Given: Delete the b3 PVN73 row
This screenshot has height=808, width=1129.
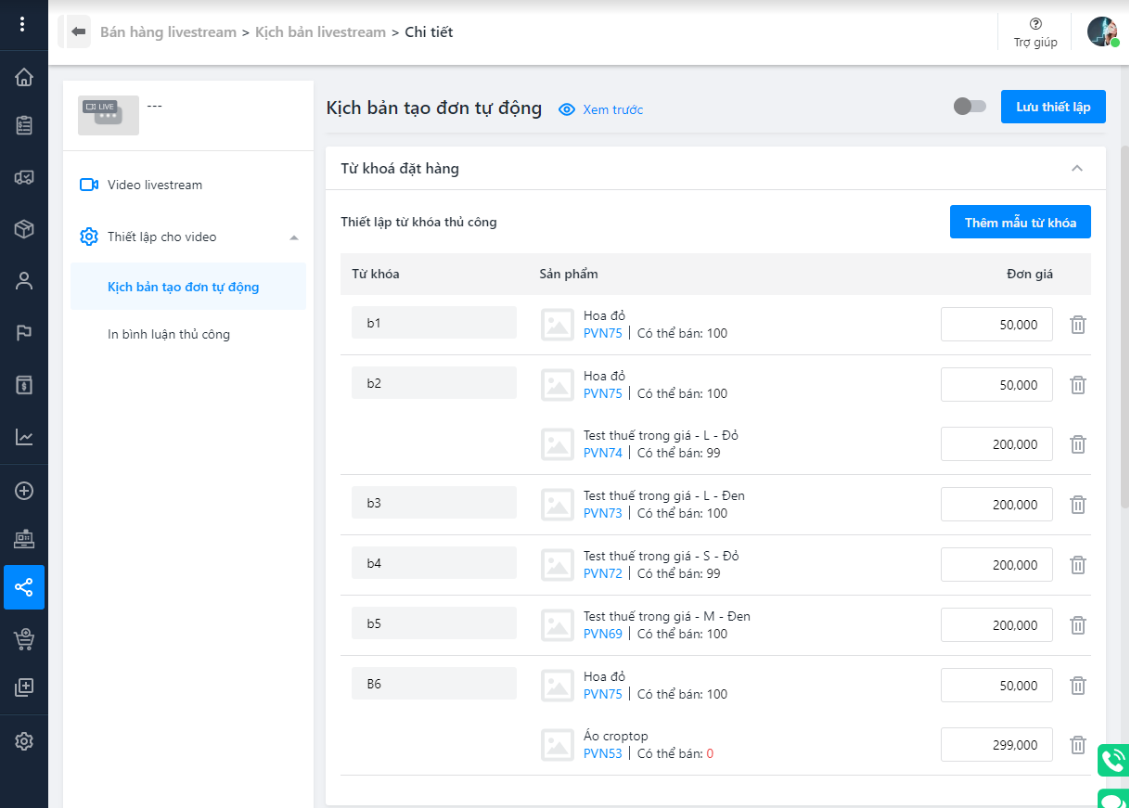Looking at the screenshot, I should (x=1077, y=505).
